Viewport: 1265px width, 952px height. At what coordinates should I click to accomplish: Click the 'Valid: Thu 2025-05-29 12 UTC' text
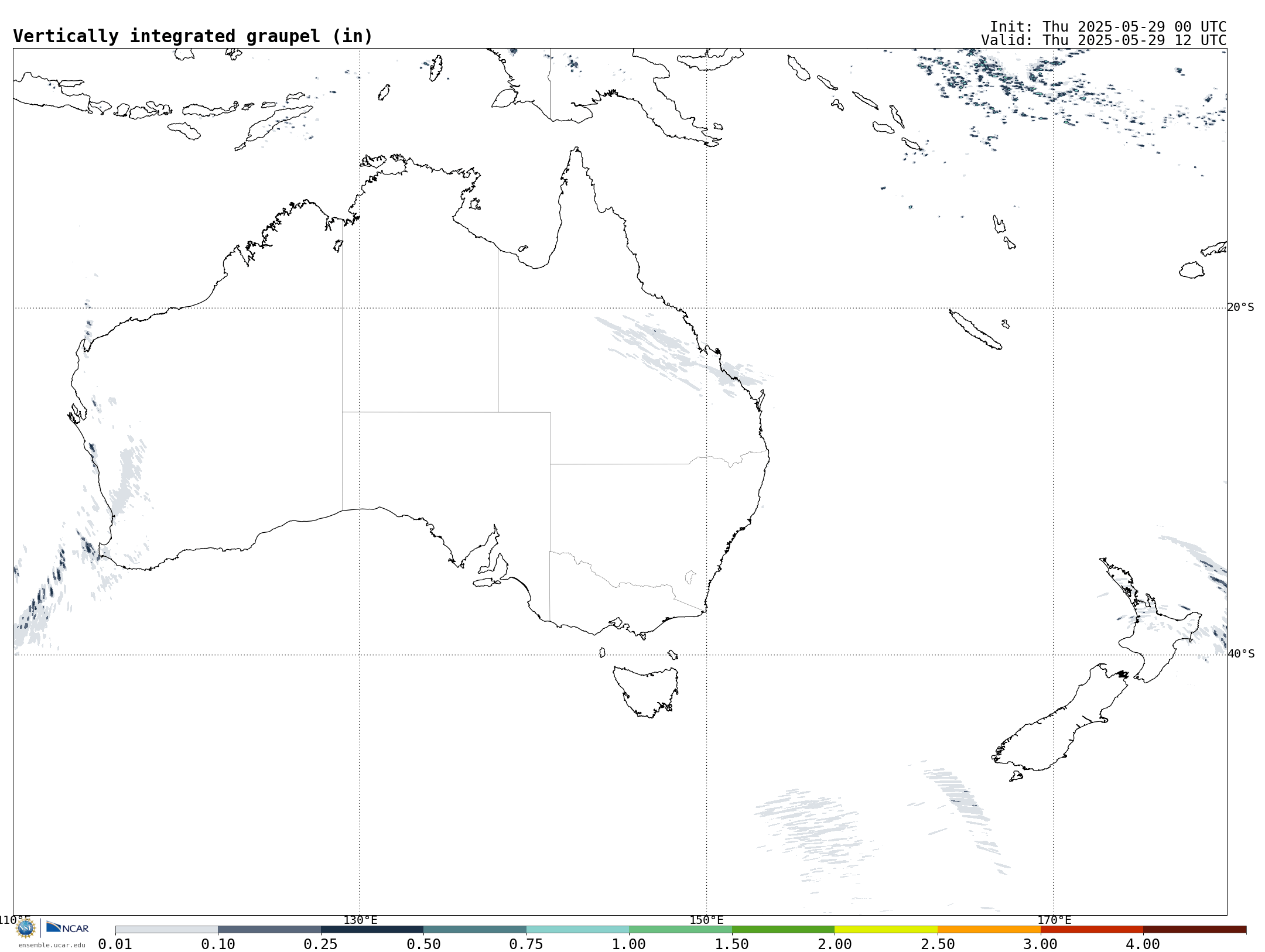[1104, 40]
